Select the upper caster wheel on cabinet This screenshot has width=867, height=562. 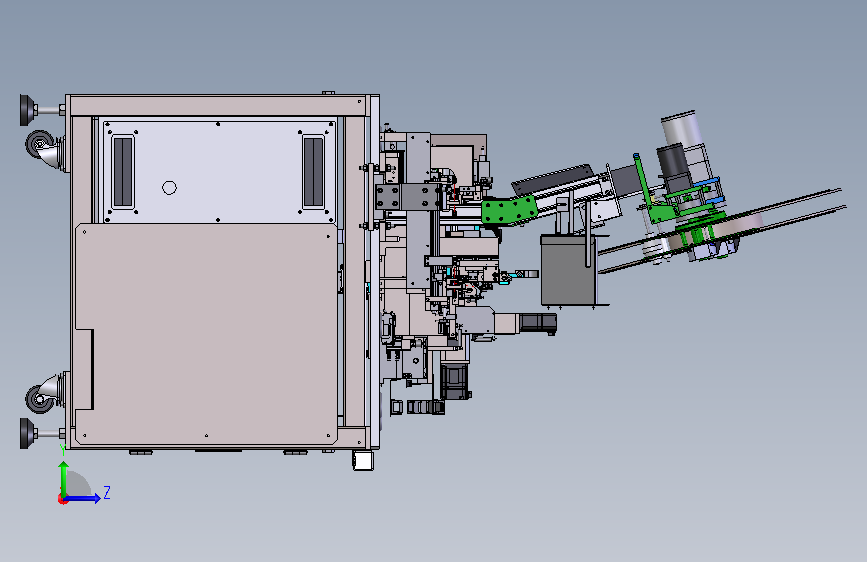point(41,145)
